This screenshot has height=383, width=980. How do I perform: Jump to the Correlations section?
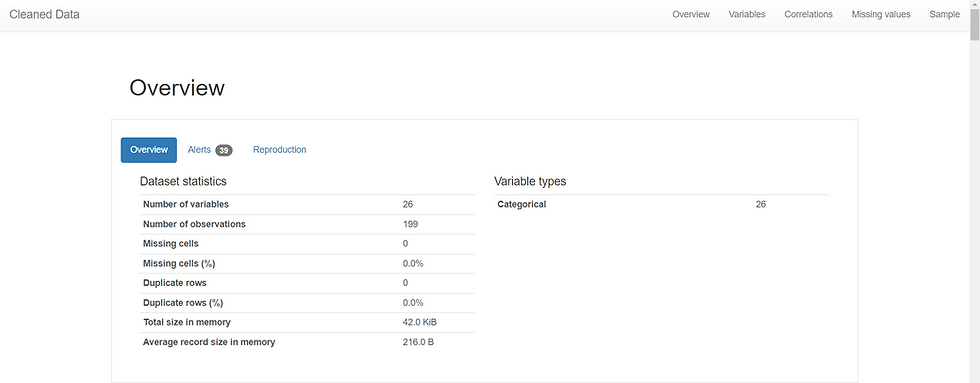808,14
